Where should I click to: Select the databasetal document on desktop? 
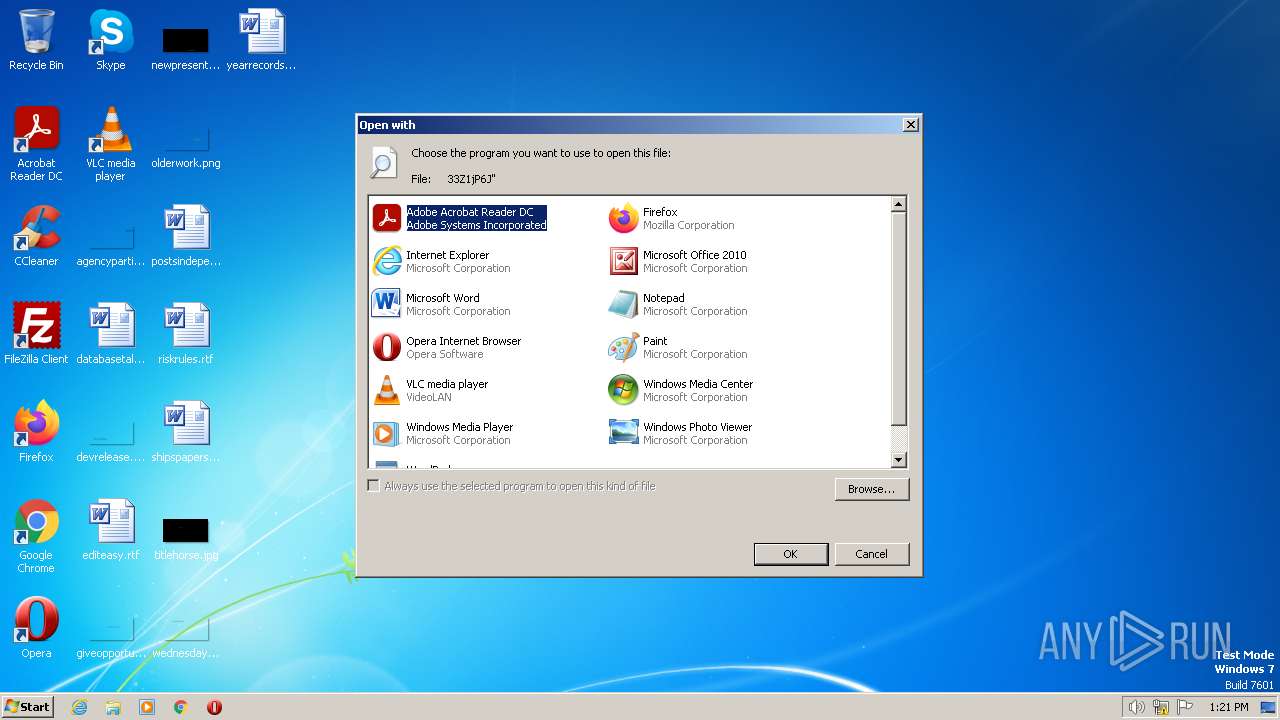(x=110, y=334)
